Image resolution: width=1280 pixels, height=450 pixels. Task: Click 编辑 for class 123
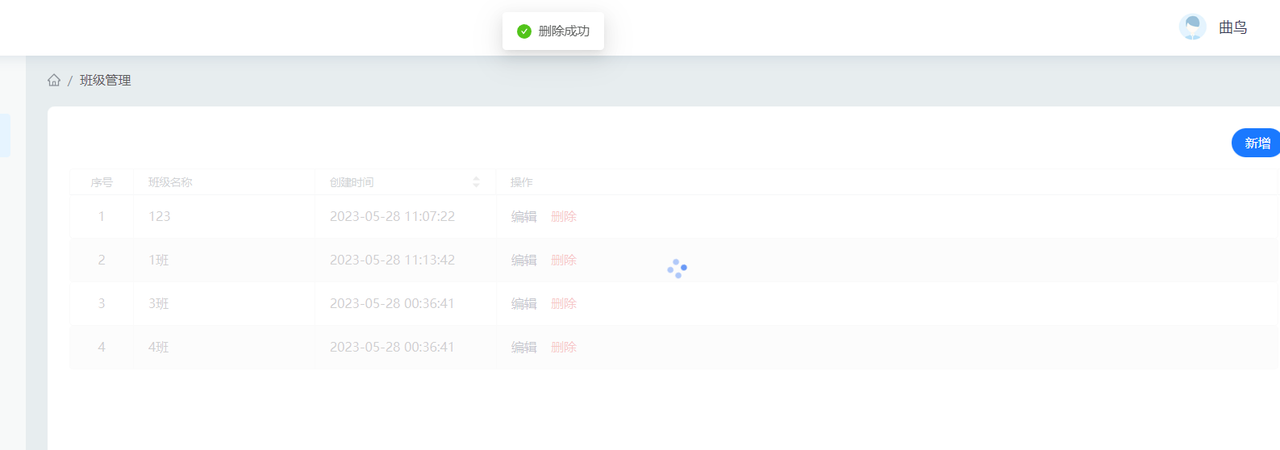(x=524, y=216)
